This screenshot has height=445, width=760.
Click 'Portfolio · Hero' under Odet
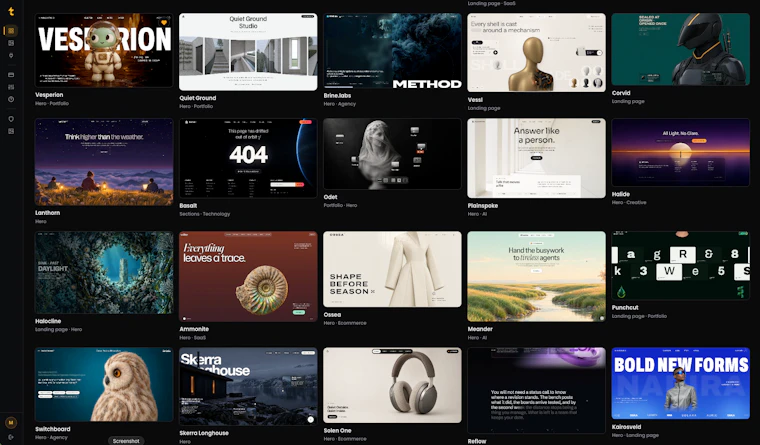click(340, 205)
